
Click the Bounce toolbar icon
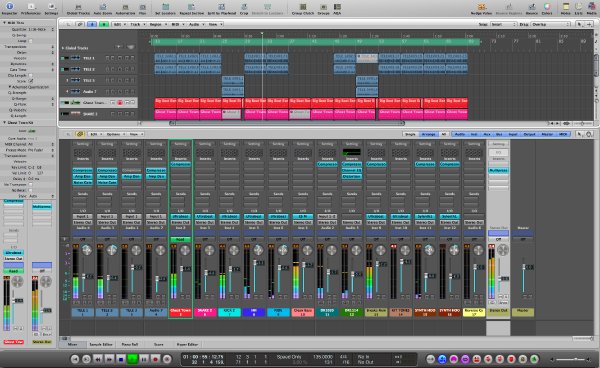pyautogui.click(x=532, y=8)
